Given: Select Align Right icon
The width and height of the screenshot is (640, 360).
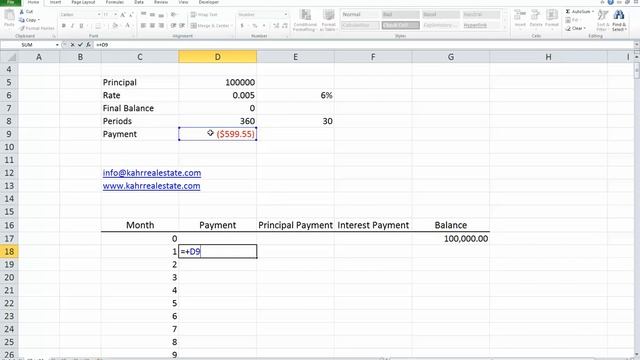Looking at the screenshot, I should pos(161,26).
